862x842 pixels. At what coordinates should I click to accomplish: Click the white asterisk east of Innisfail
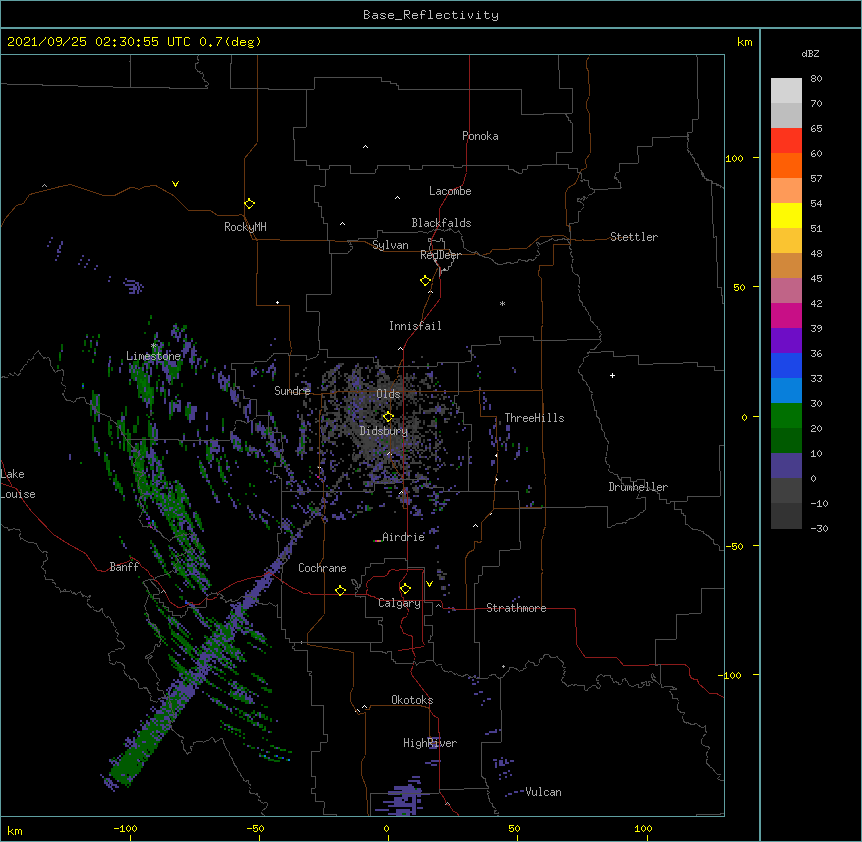(502, 303)
